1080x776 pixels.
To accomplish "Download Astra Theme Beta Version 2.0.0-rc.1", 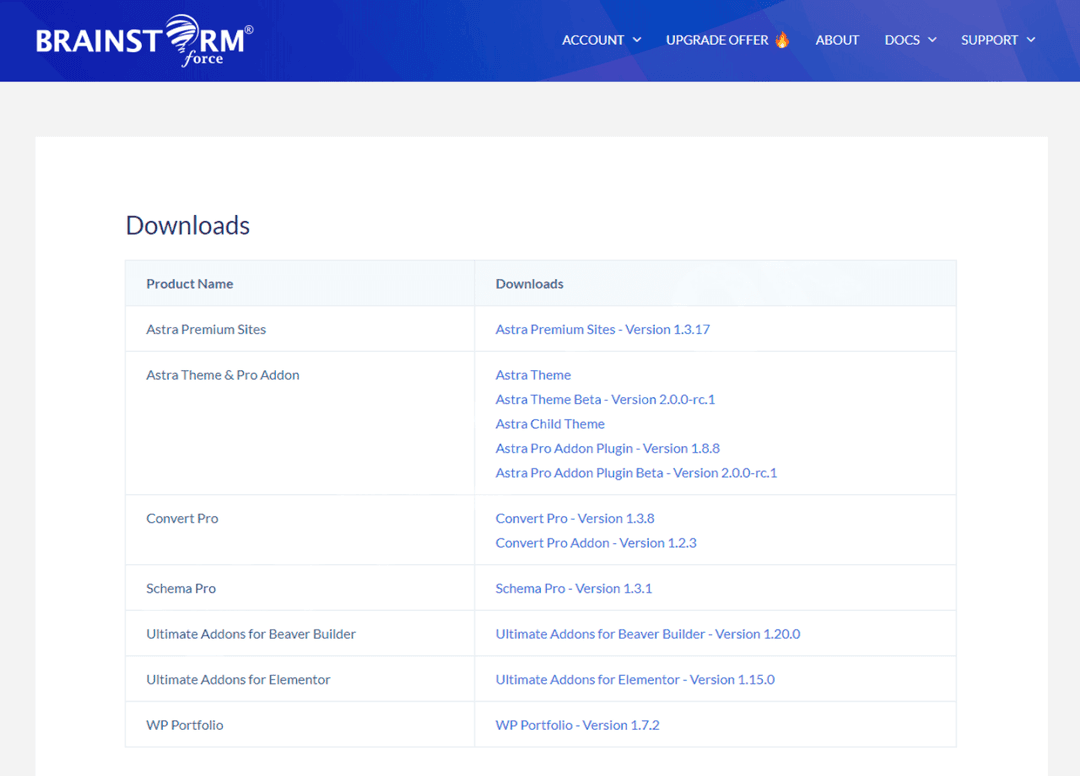I will (x=605, y=399).
